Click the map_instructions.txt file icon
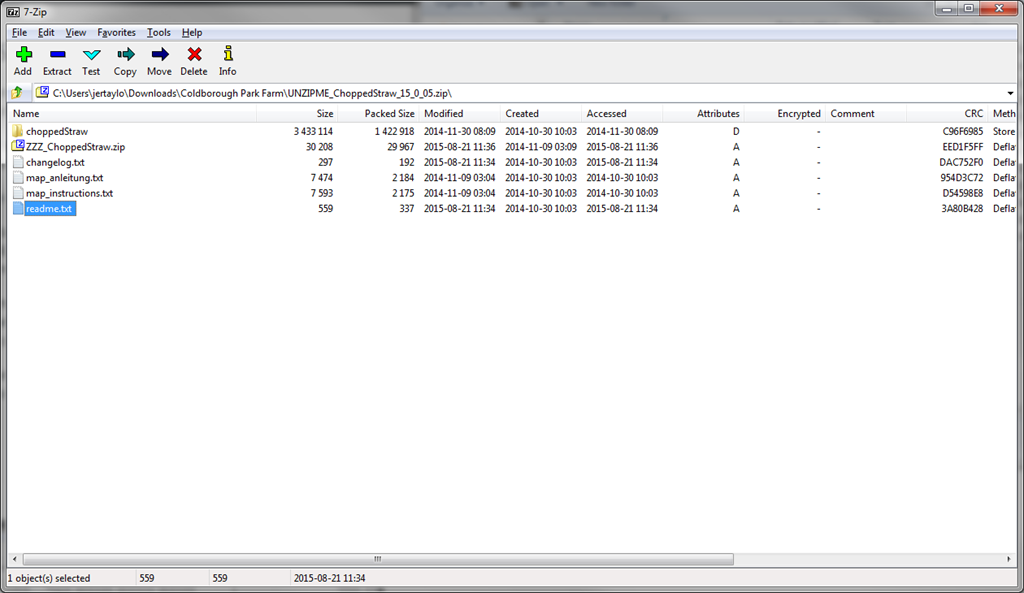1024x593 pixels. (18, 193)
